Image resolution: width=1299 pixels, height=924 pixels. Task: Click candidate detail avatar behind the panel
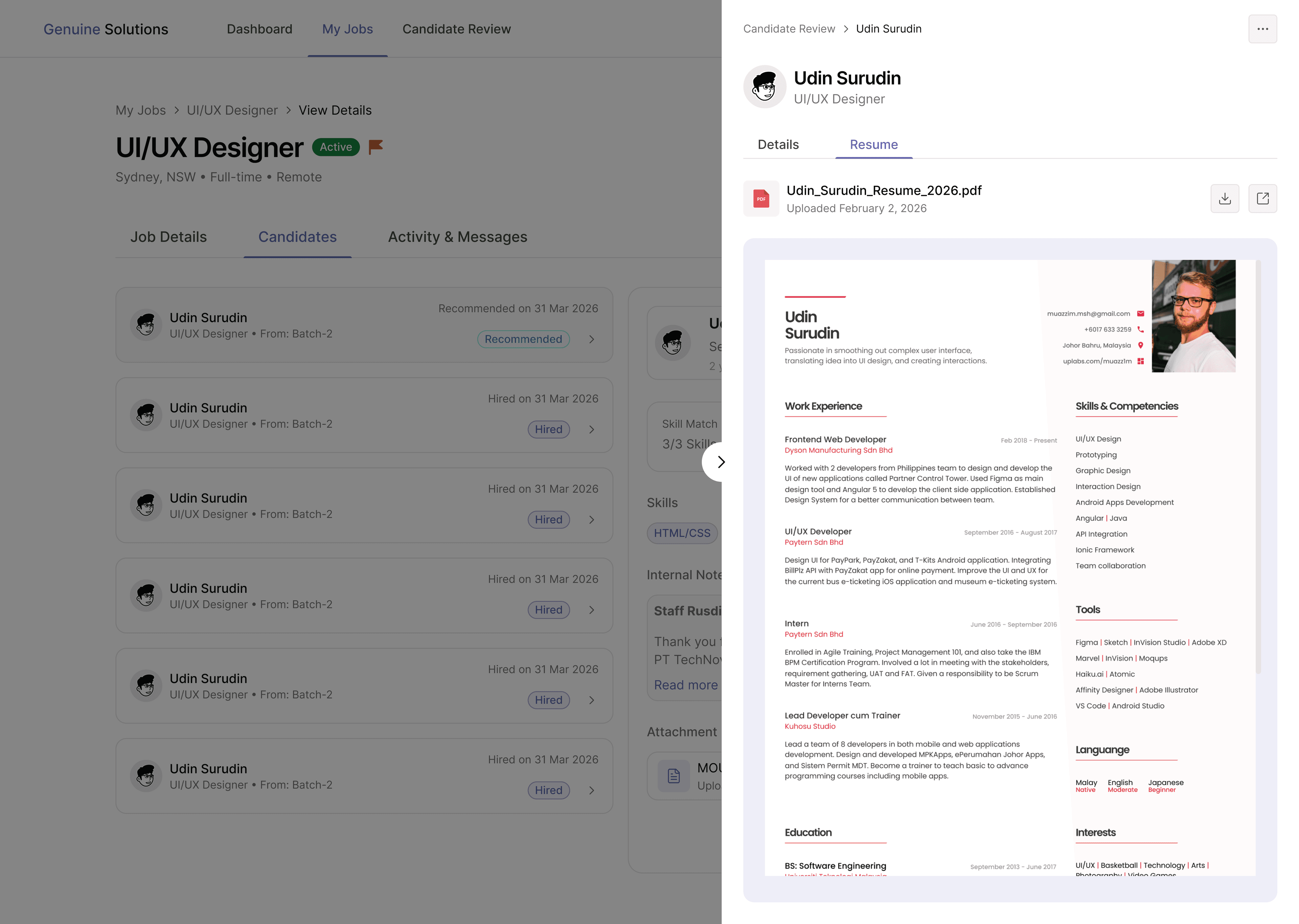click(x=673, y=343)
